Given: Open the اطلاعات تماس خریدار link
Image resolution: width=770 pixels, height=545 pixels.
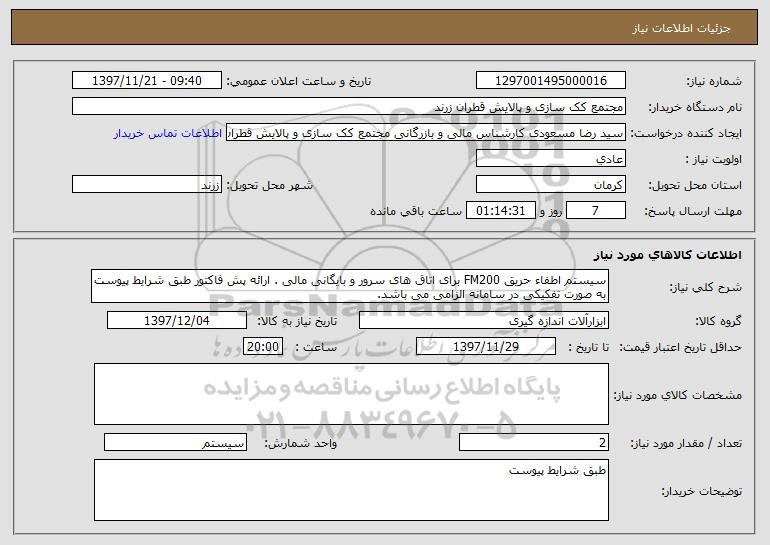Looking at the screenshot, I should click(168, 134).
